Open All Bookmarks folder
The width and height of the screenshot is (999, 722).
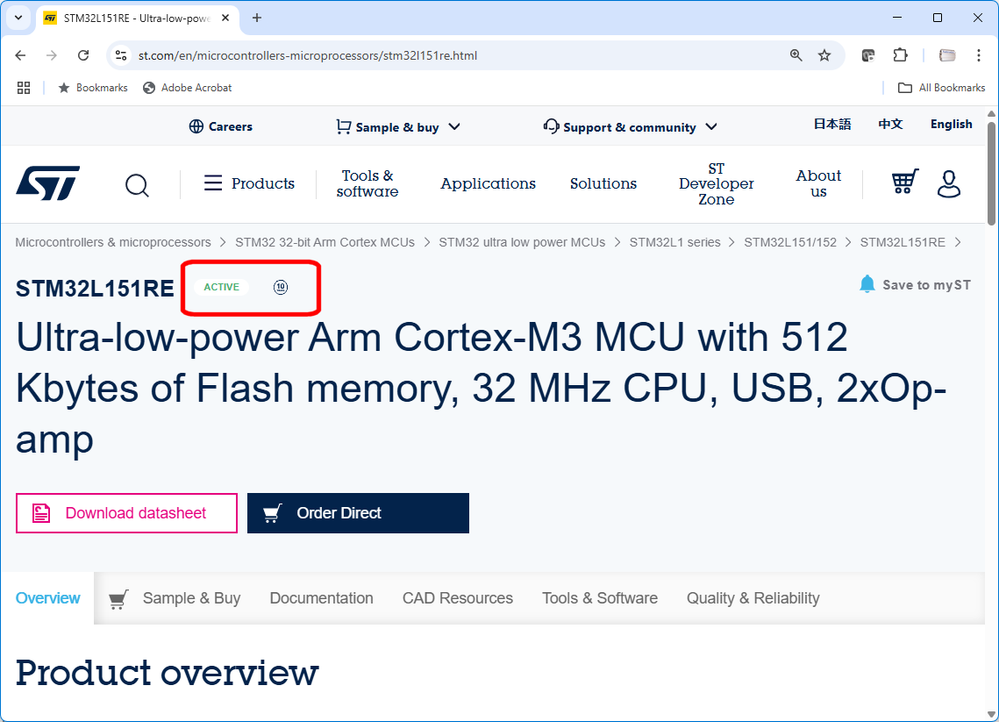[942, 88]
